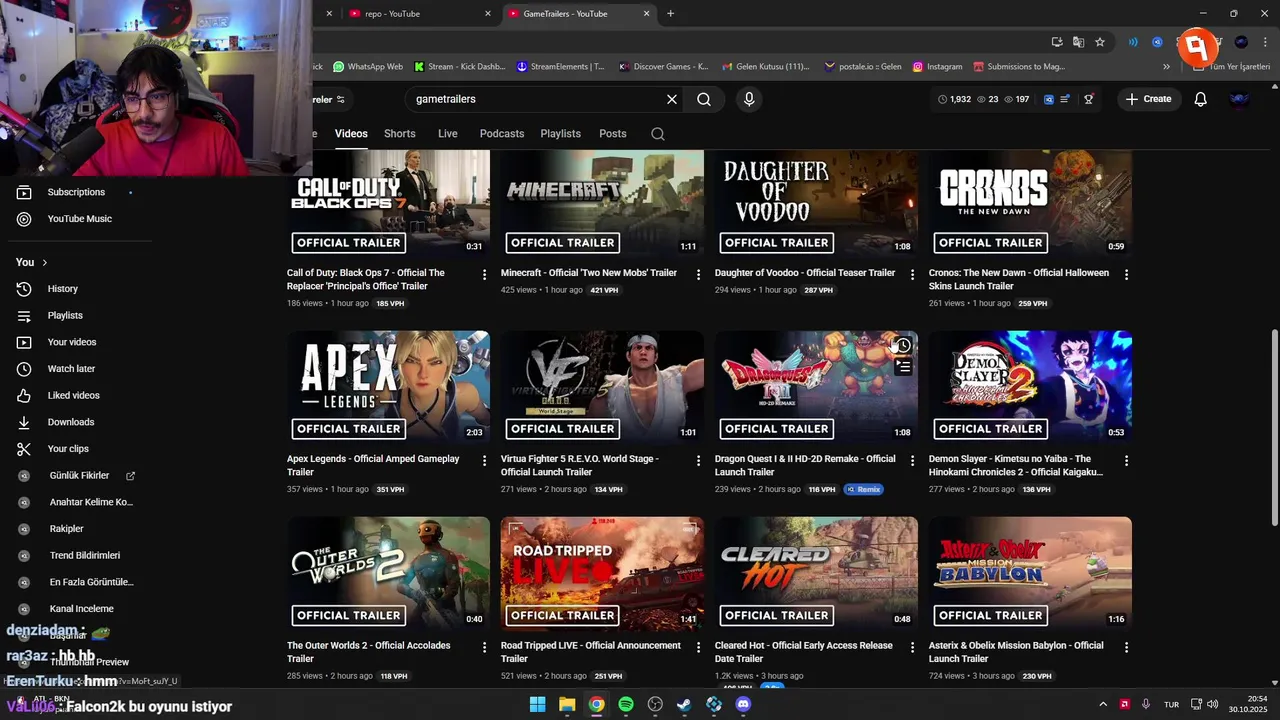The height and width of the screenshot is (720, 1280).
Task: Open Windows Start menu
Action: click(x=537, y=704)
